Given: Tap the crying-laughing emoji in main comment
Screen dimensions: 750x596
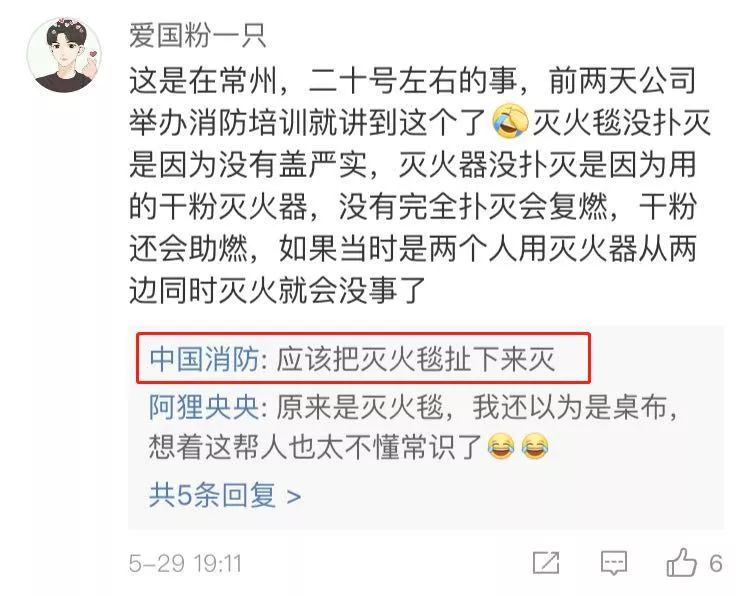Looking at the screenshot, I should click(510, 122).
